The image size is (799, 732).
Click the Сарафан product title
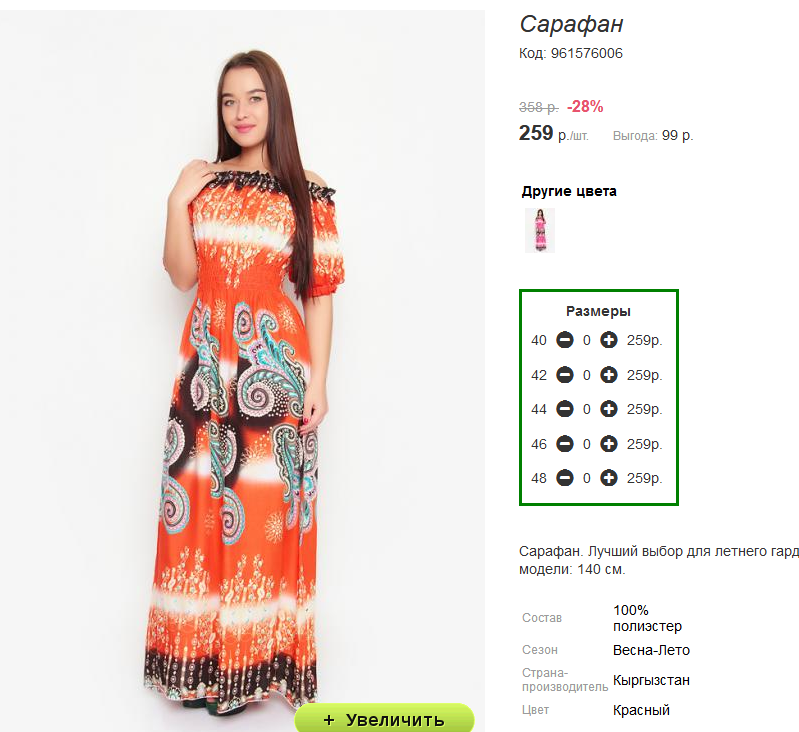point(571,24)
